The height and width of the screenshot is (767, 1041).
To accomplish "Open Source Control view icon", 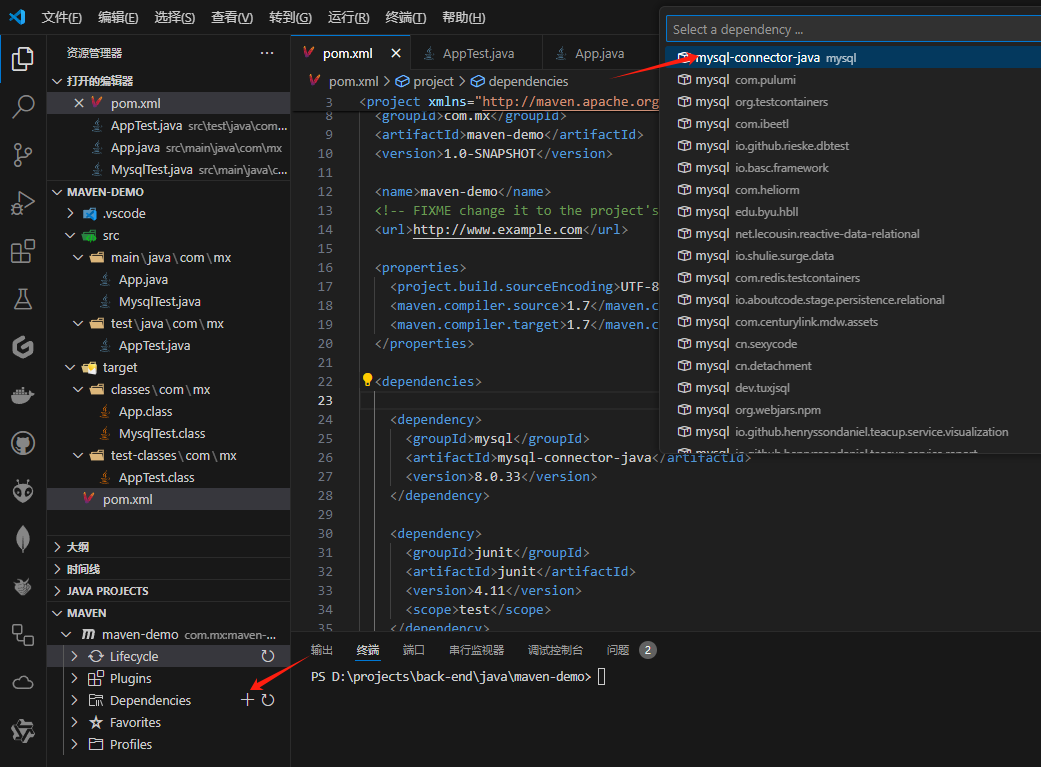I will [22, 155].
